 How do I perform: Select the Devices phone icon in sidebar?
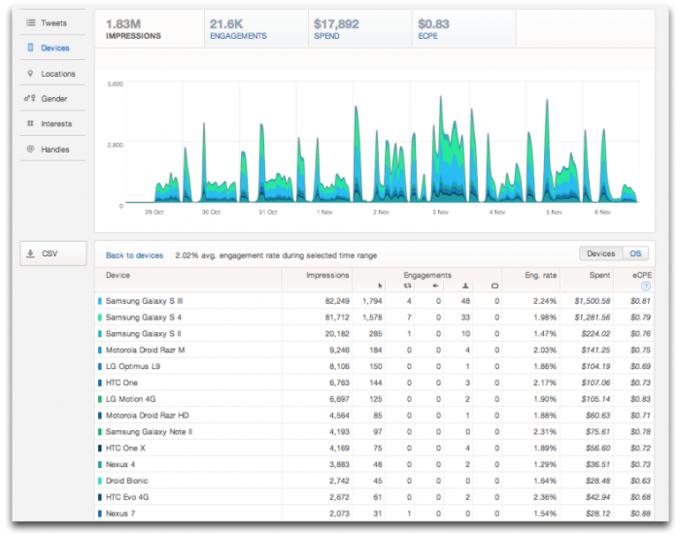30,48
